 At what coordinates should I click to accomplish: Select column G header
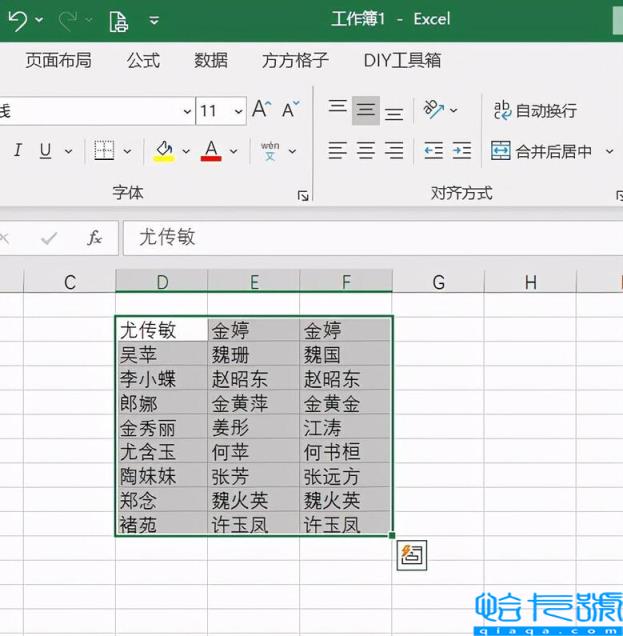[x=438, y=281]
